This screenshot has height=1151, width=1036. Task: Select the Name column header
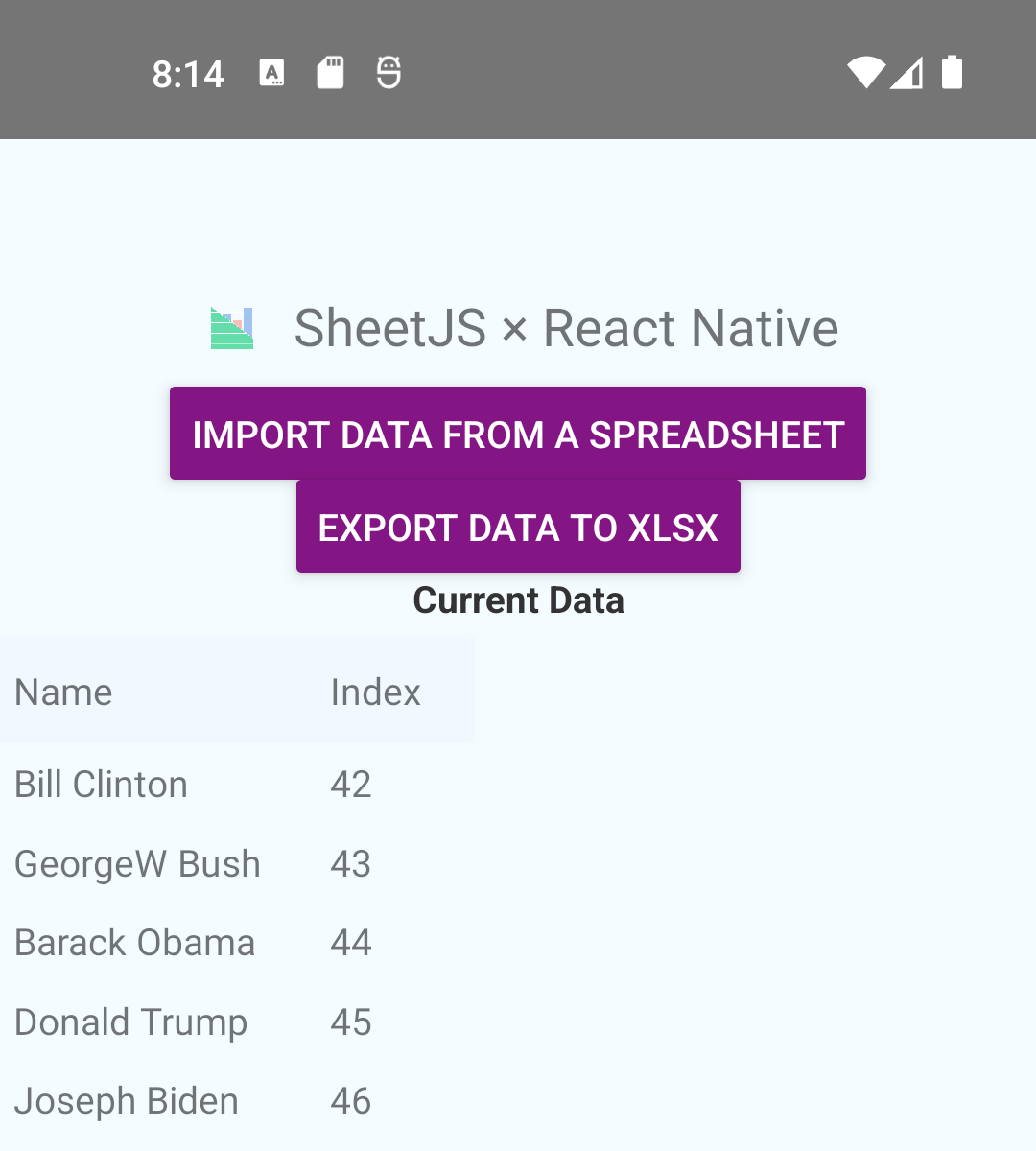[63, 692]
